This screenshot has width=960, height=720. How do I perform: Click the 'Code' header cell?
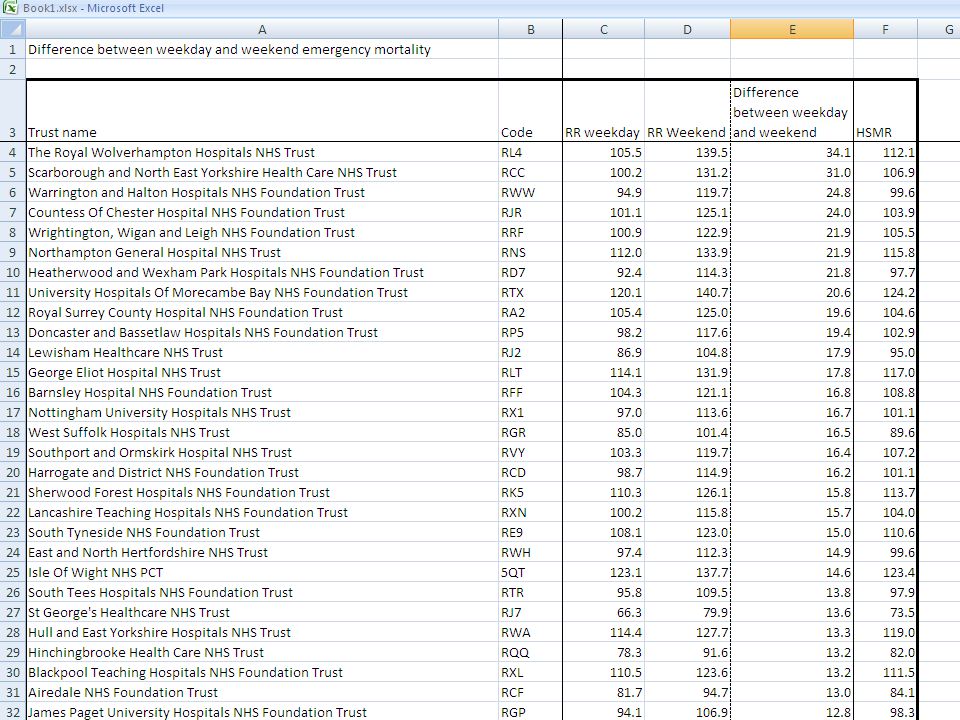(x=530, y=111)
